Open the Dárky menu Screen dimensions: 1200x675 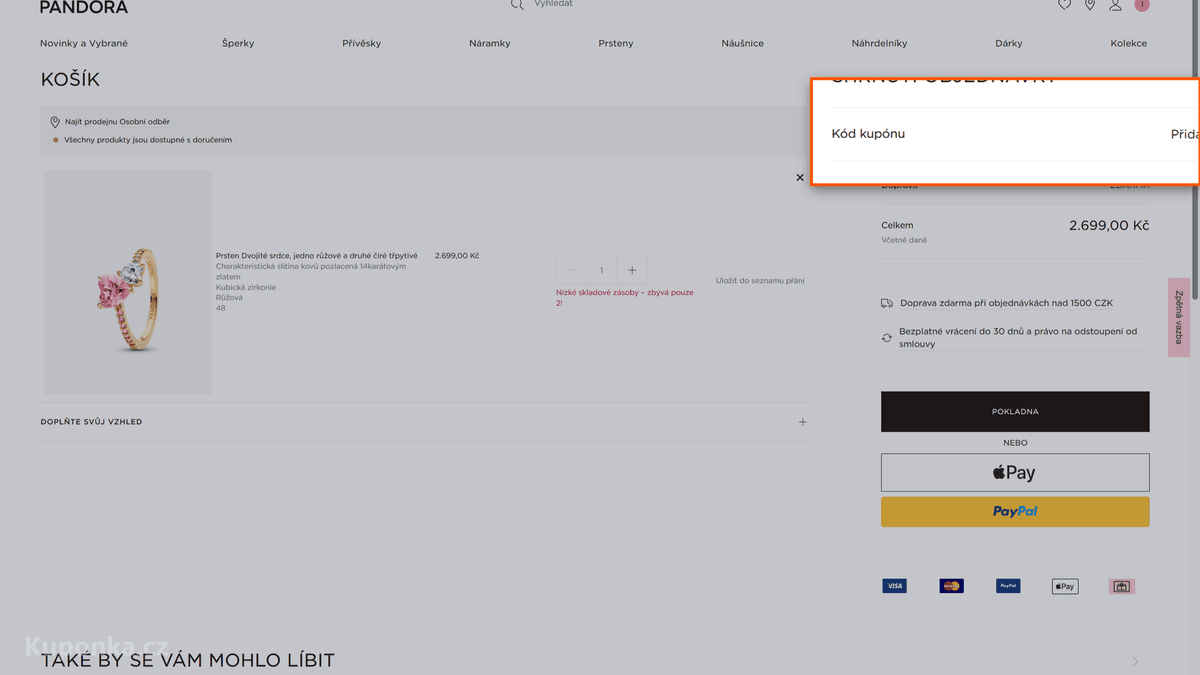(1009, 43)
